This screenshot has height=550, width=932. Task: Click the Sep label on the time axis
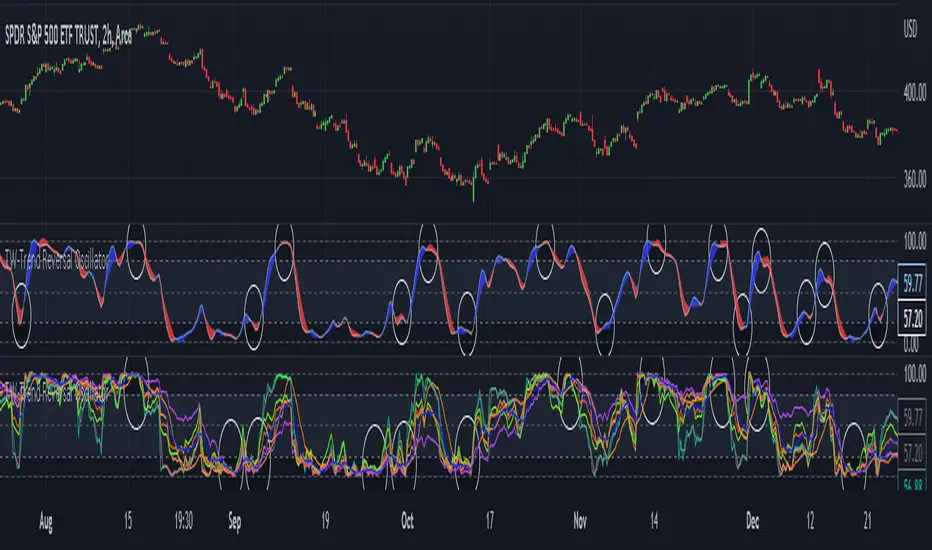point(238,520)
